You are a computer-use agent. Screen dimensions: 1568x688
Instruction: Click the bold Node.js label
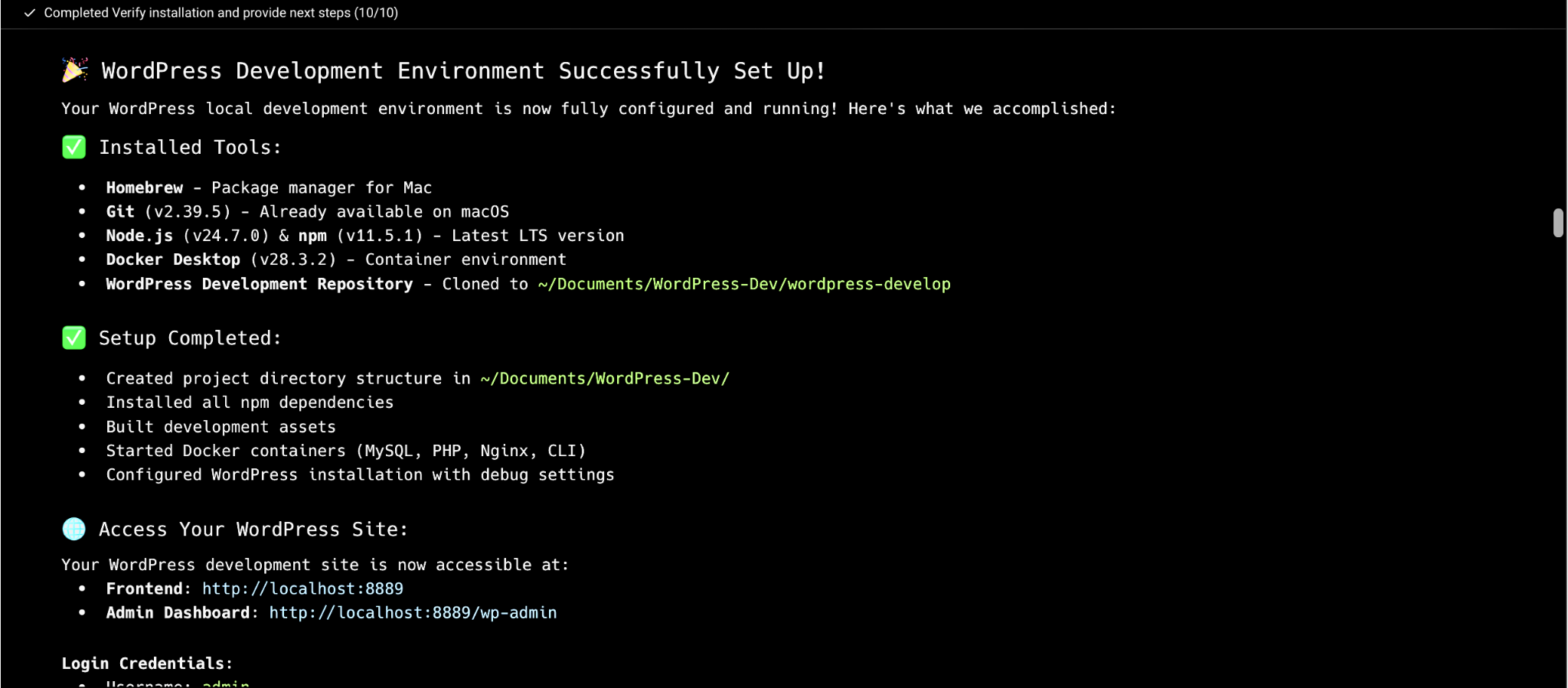139,236
